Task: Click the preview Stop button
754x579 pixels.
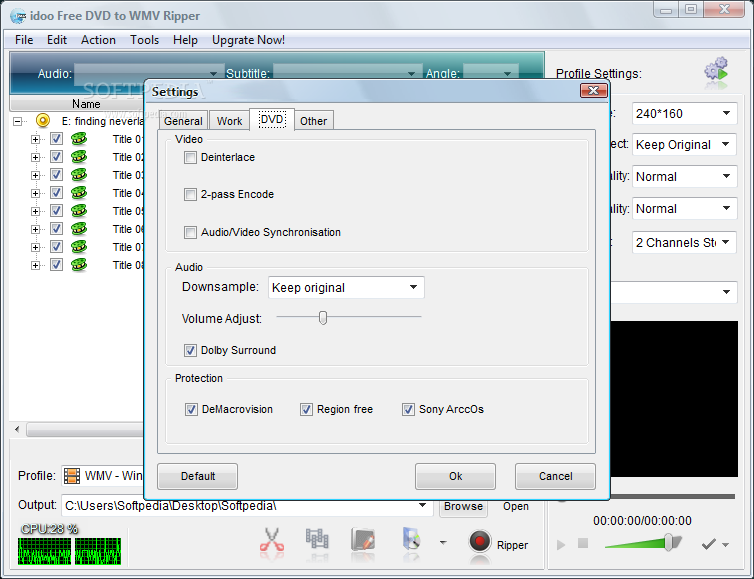Action: [583, 543]
